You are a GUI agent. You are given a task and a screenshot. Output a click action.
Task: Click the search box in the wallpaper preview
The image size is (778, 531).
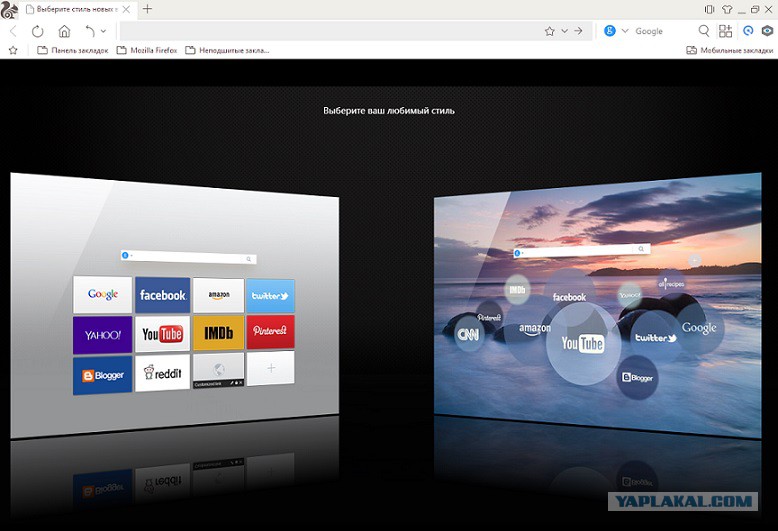(582, 251)
